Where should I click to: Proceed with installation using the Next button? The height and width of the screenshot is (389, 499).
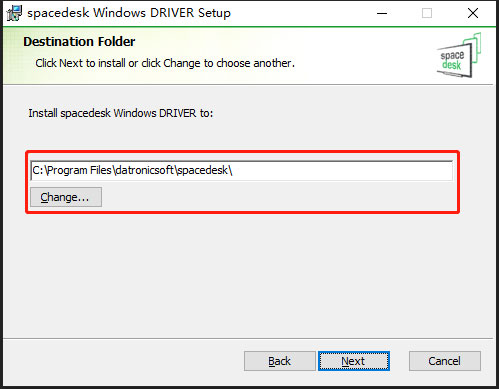click(x=354, y=361)
